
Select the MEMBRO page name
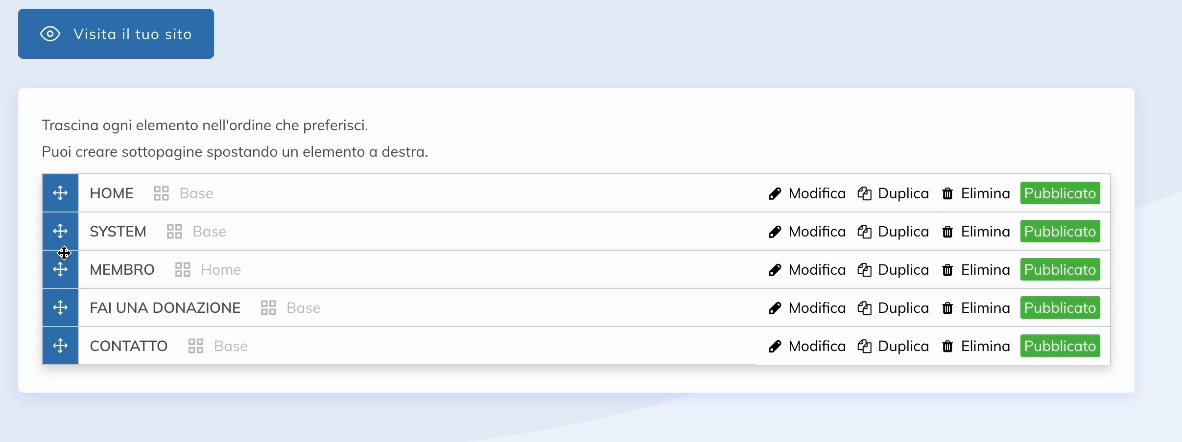tap(122, 270)
